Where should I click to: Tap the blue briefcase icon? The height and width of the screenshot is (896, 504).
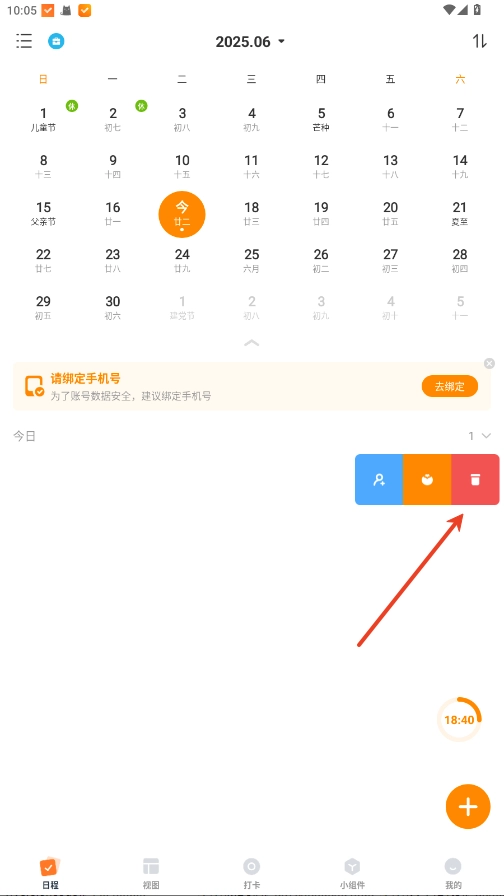56,41
